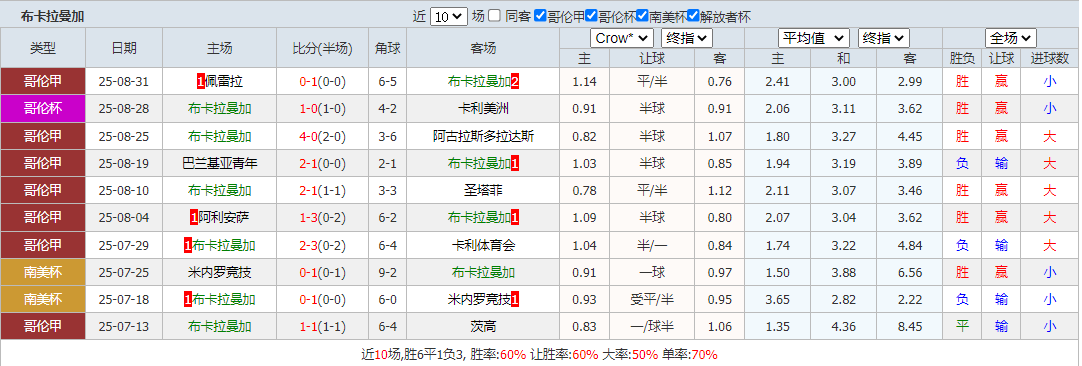Untick the 哥伦甲 filter checkbox
Screen dimensions: 1082x366
[x=540, y=16]
